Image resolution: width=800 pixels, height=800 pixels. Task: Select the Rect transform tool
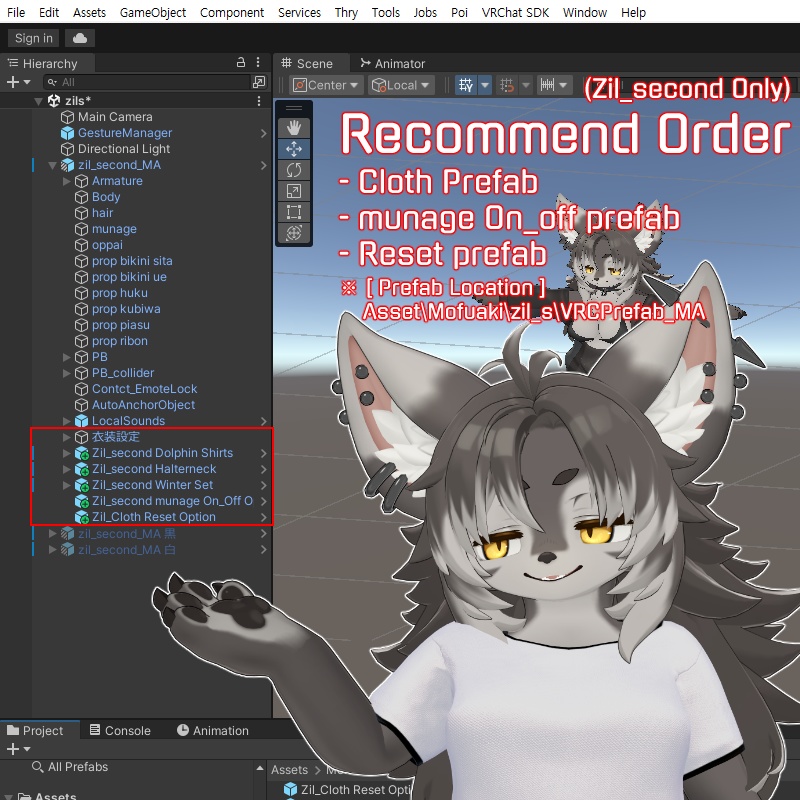[x=293, y=212]
